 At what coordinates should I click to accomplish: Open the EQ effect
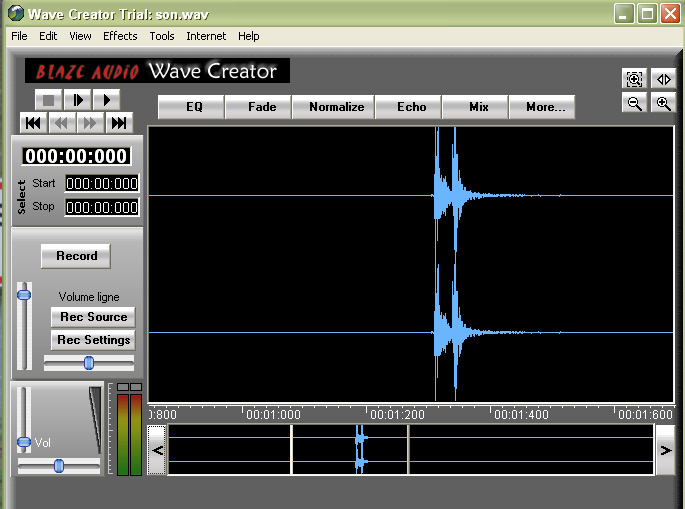[x=191, y=107]
